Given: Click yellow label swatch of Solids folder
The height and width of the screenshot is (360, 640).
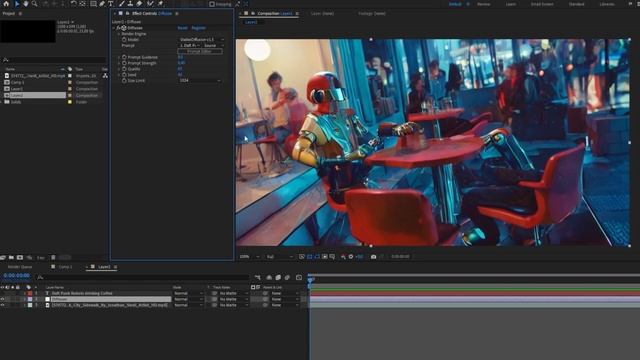Looking at the screenshot, I should [70, 102].
